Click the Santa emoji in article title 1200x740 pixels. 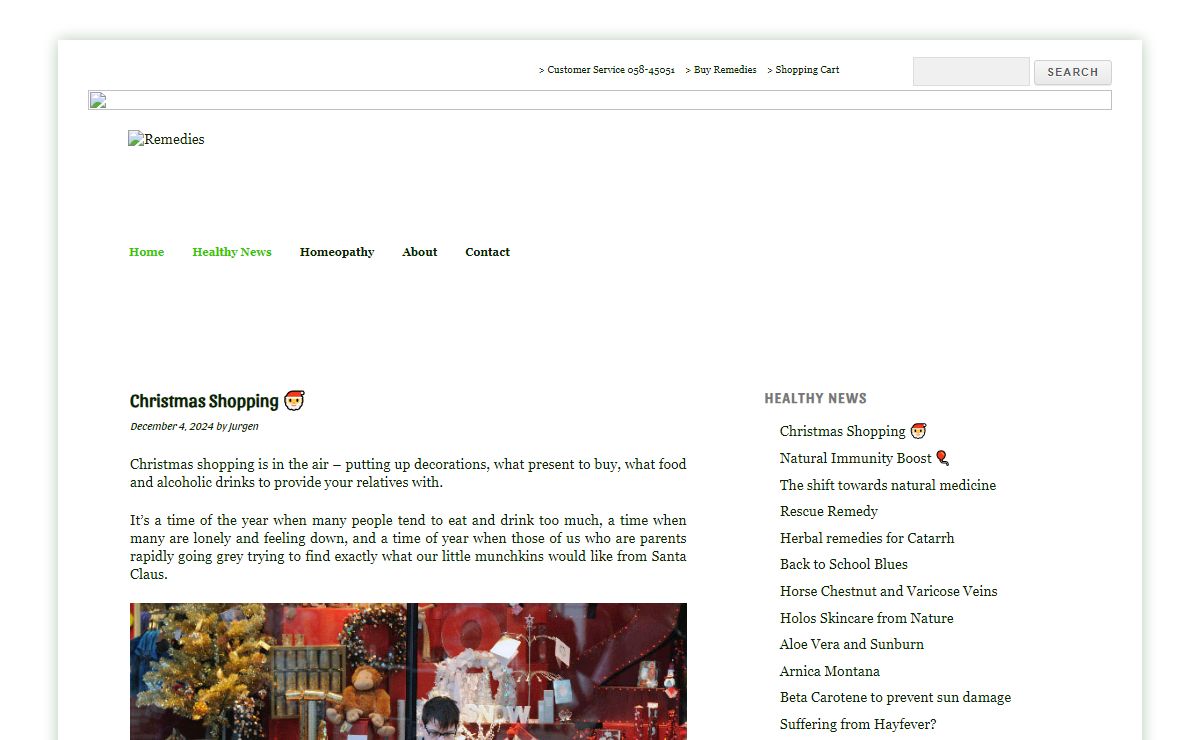click(294, 401)
